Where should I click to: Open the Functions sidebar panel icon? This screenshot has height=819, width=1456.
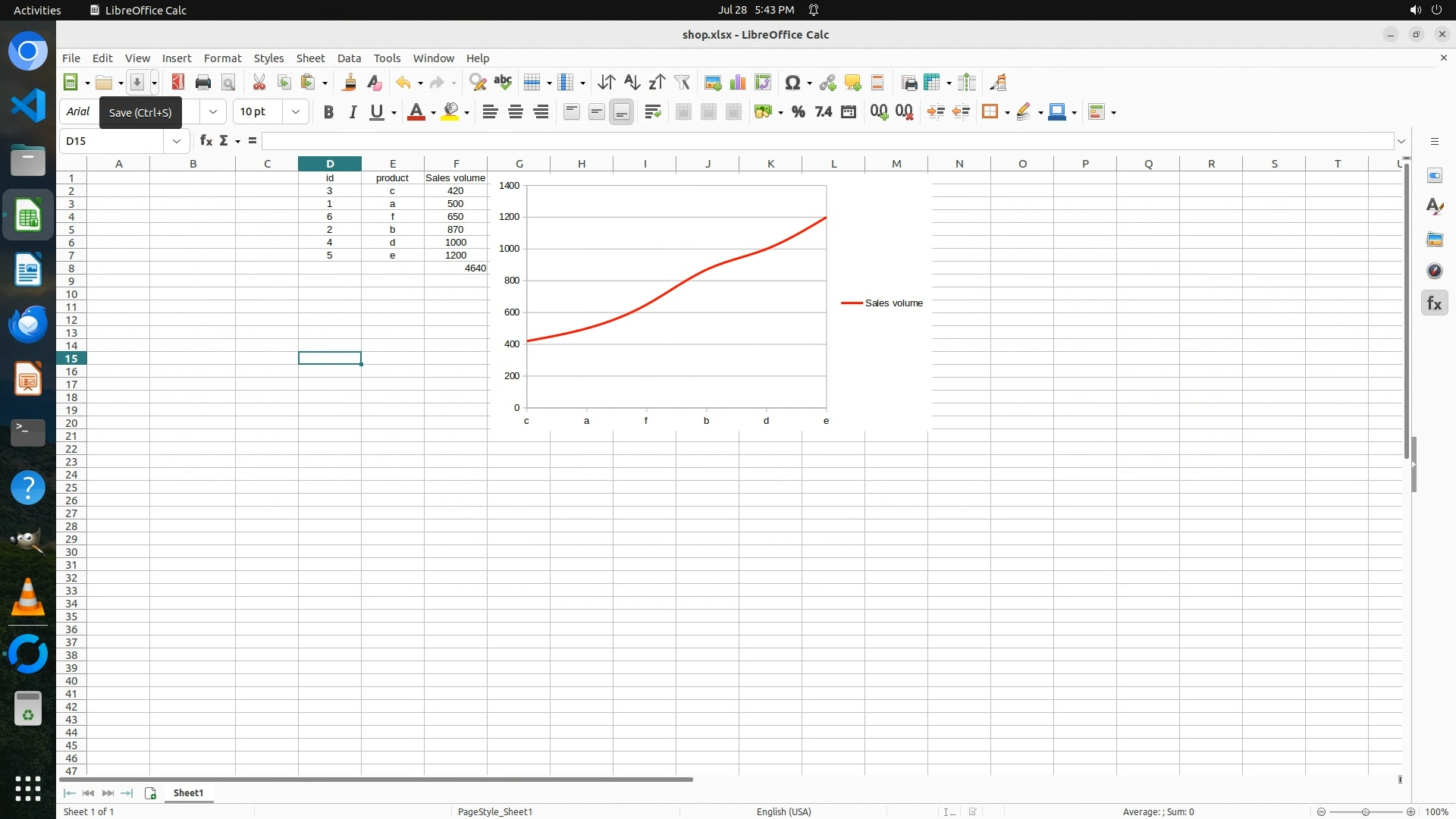click(1434, 303)
